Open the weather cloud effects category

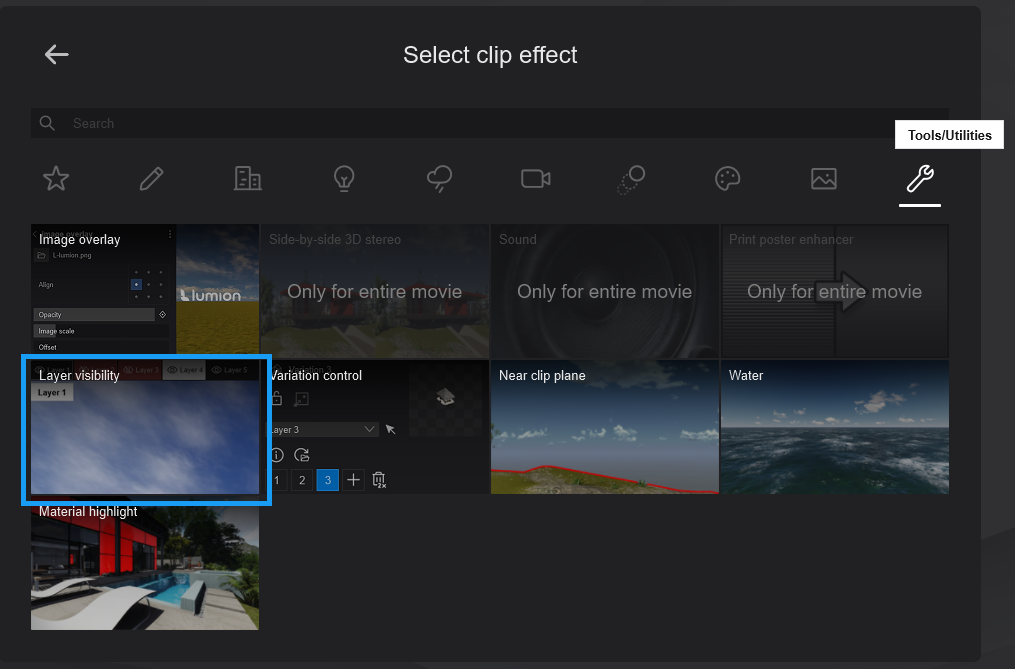[439, 179]
